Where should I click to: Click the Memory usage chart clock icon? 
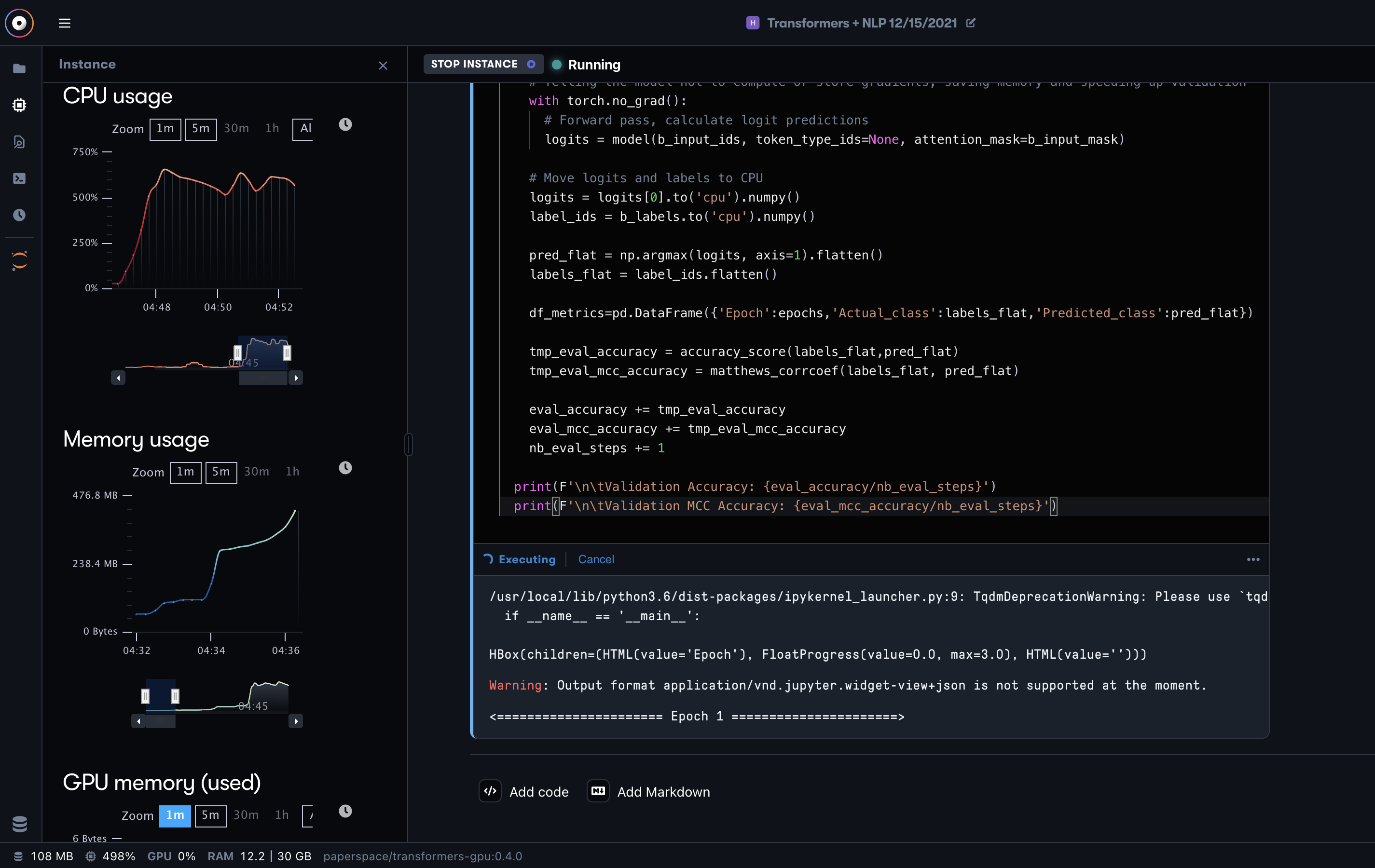pyautogui.click(x=345, y=468)
